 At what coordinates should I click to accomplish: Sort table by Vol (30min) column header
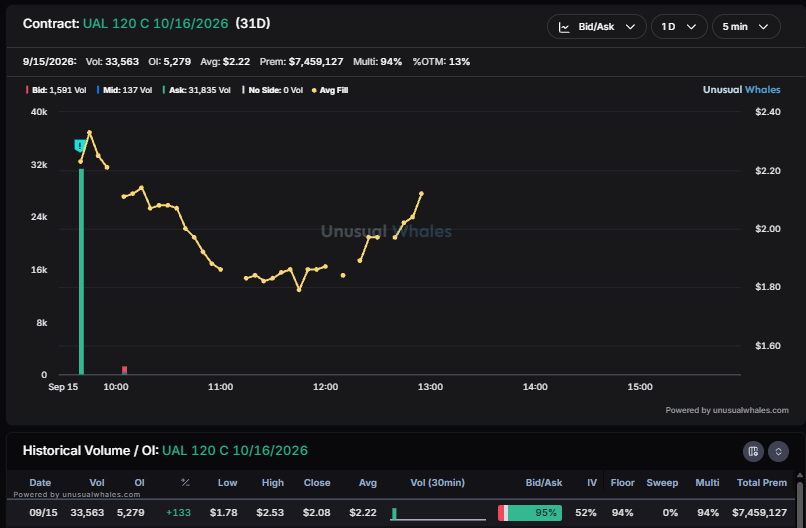click(x=437, y=482)
